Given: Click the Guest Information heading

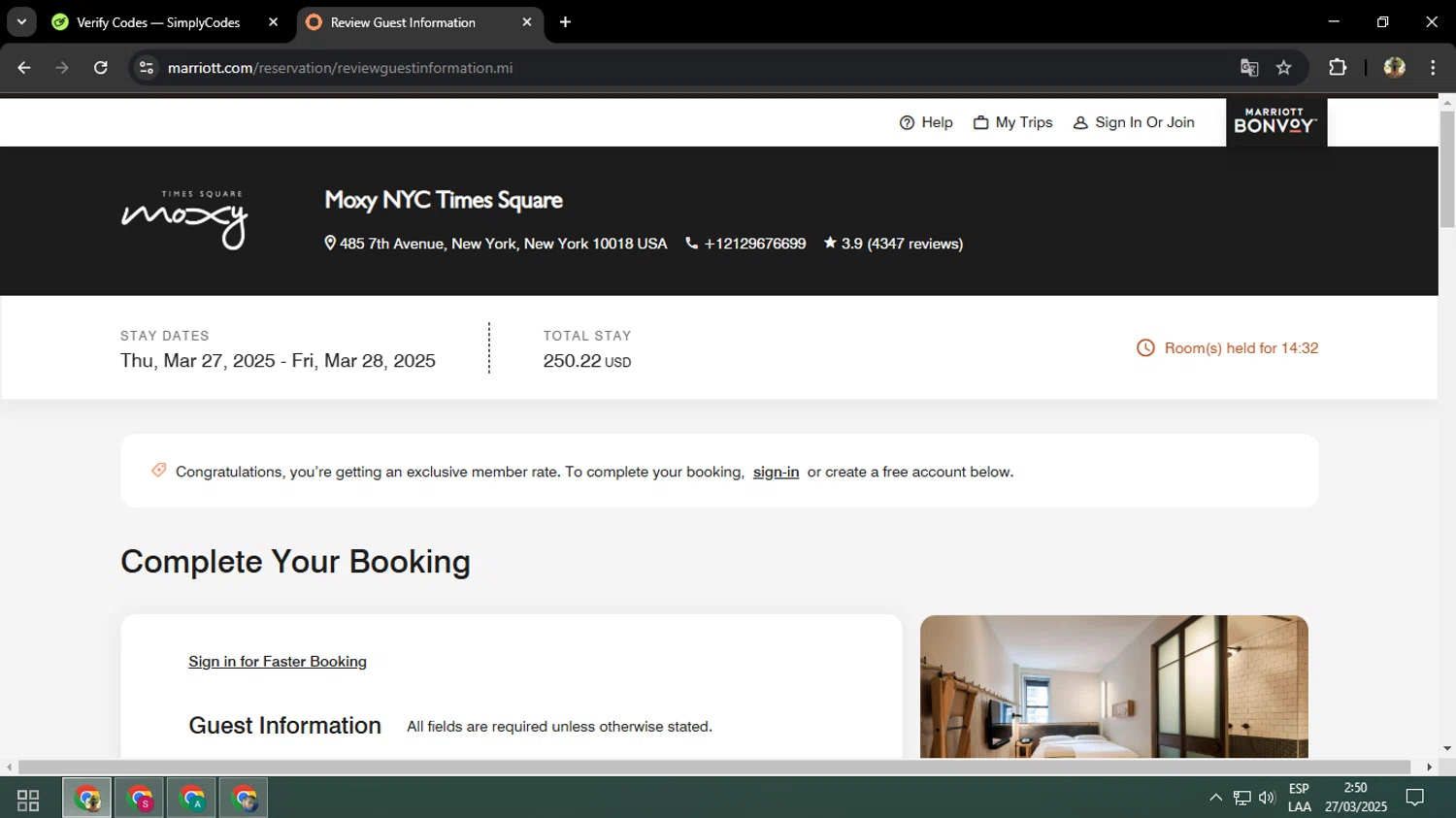Looking at the screenshot, I should 284,726.
